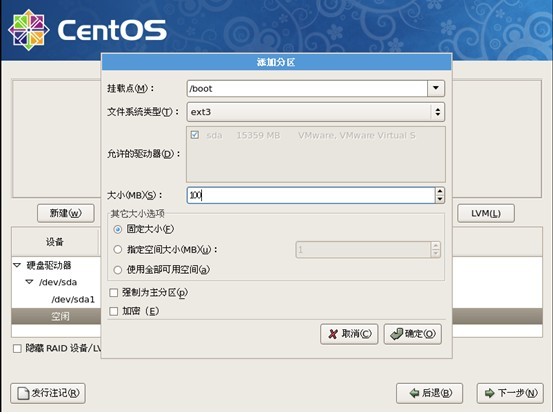Toggle the 加密 encryption checkbox
Screen dimensions: 553x414
[114, 311]
